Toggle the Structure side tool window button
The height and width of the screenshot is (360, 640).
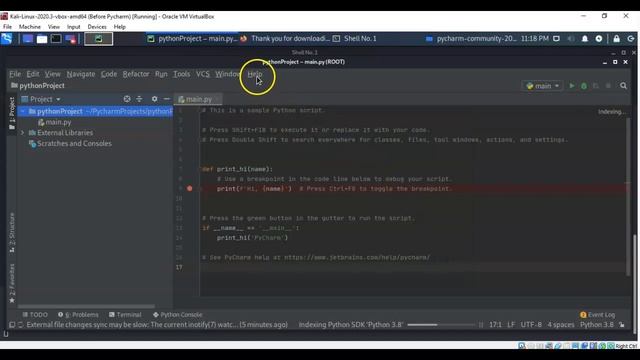pyautogui.click(x=12, y=233)
